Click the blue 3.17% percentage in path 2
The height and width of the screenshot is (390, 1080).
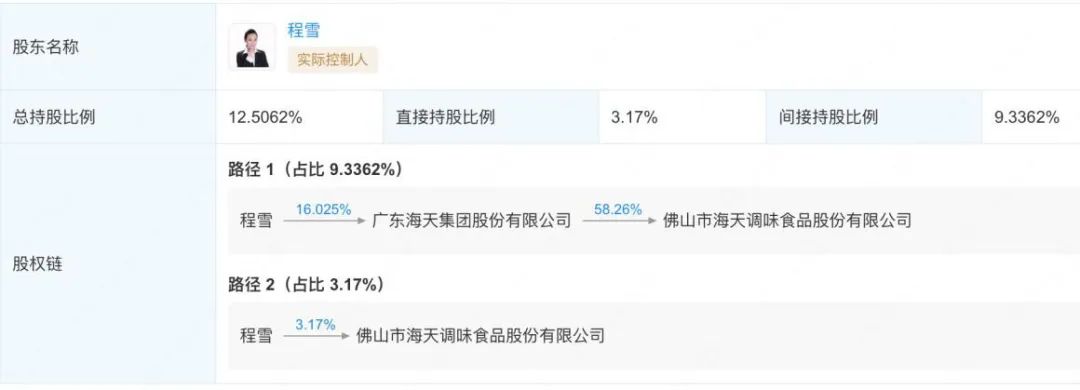click(x=315, y=324)
